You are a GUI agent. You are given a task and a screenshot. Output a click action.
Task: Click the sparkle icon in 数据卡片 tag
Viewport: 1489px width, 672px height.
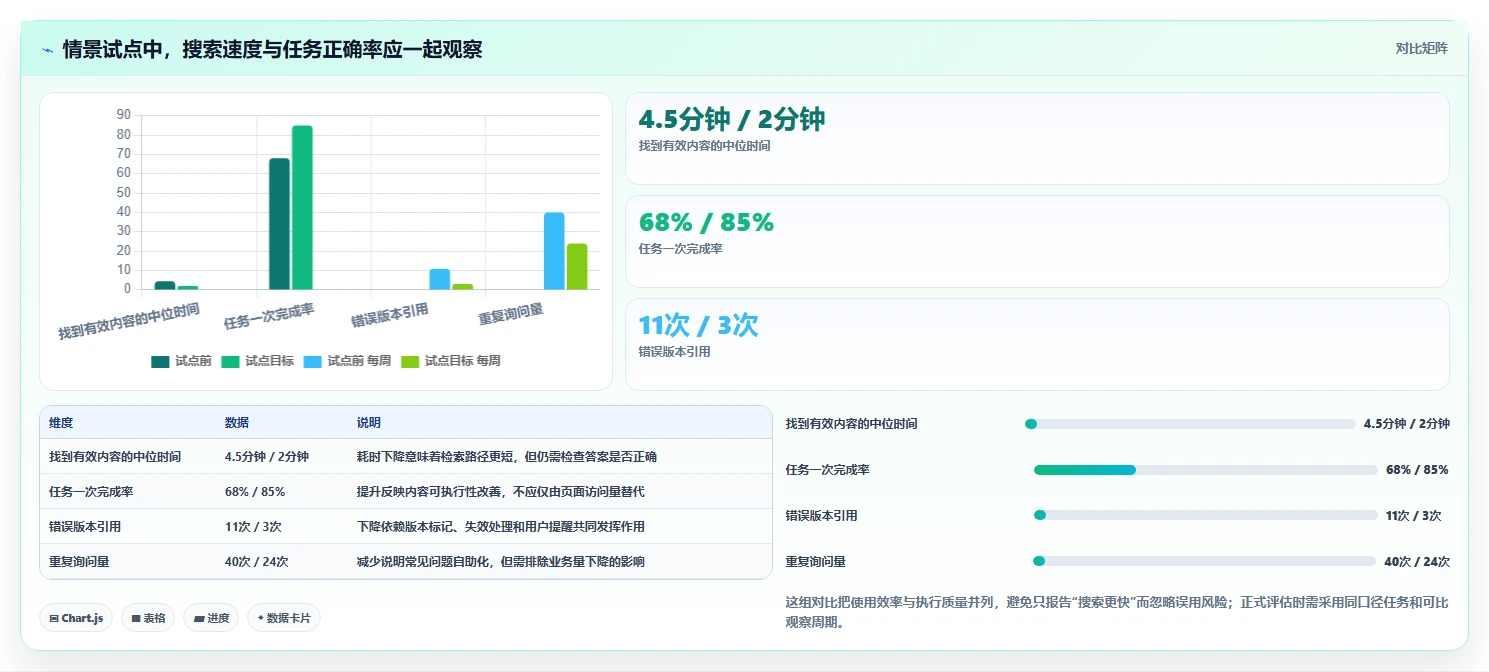tap(260, 618)
